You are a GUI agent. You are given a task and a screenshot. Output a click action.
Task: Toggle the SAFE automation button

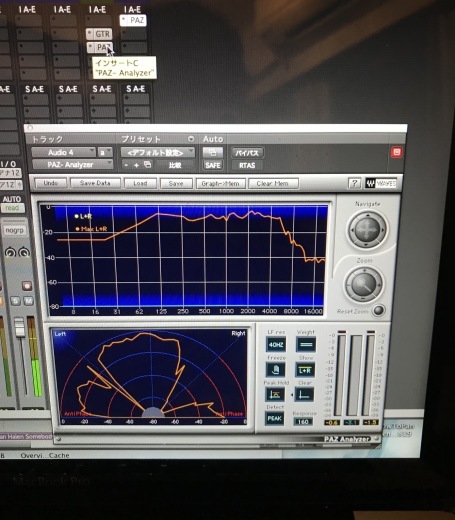213,165
